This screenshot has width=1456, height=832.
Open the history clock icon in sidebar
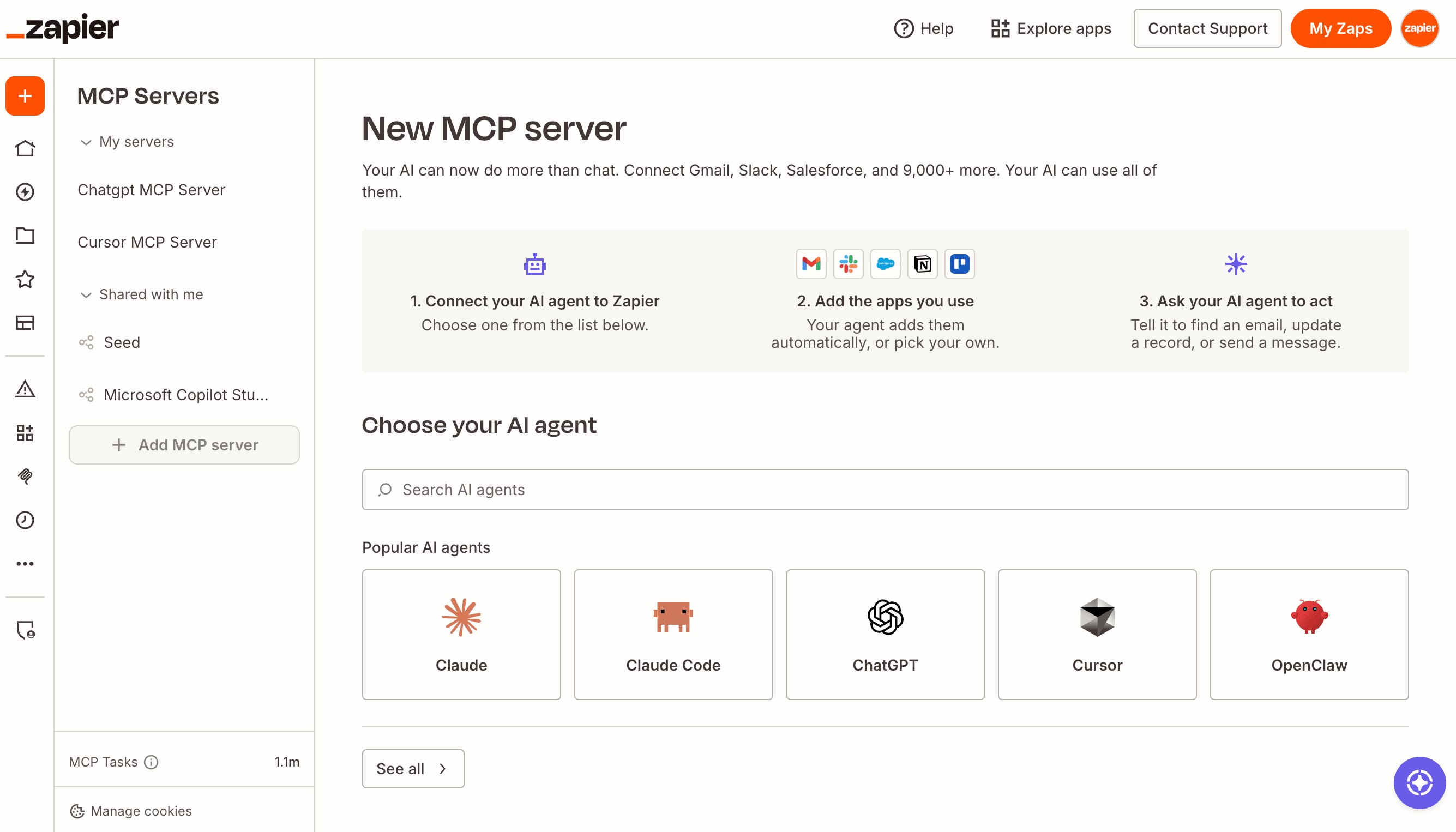[25, 520]
